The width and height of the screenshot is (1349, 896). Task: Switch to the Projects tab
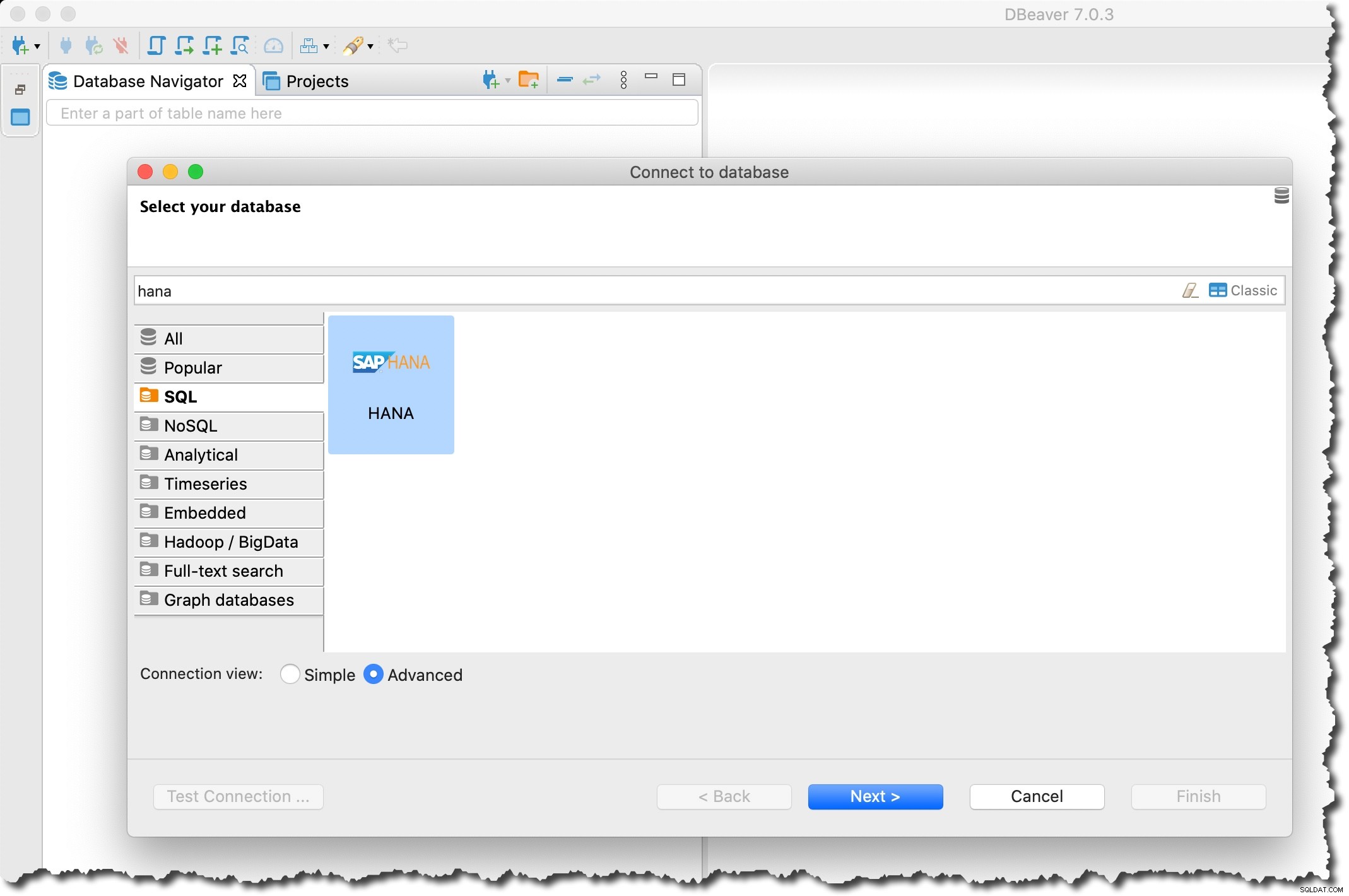305,81
